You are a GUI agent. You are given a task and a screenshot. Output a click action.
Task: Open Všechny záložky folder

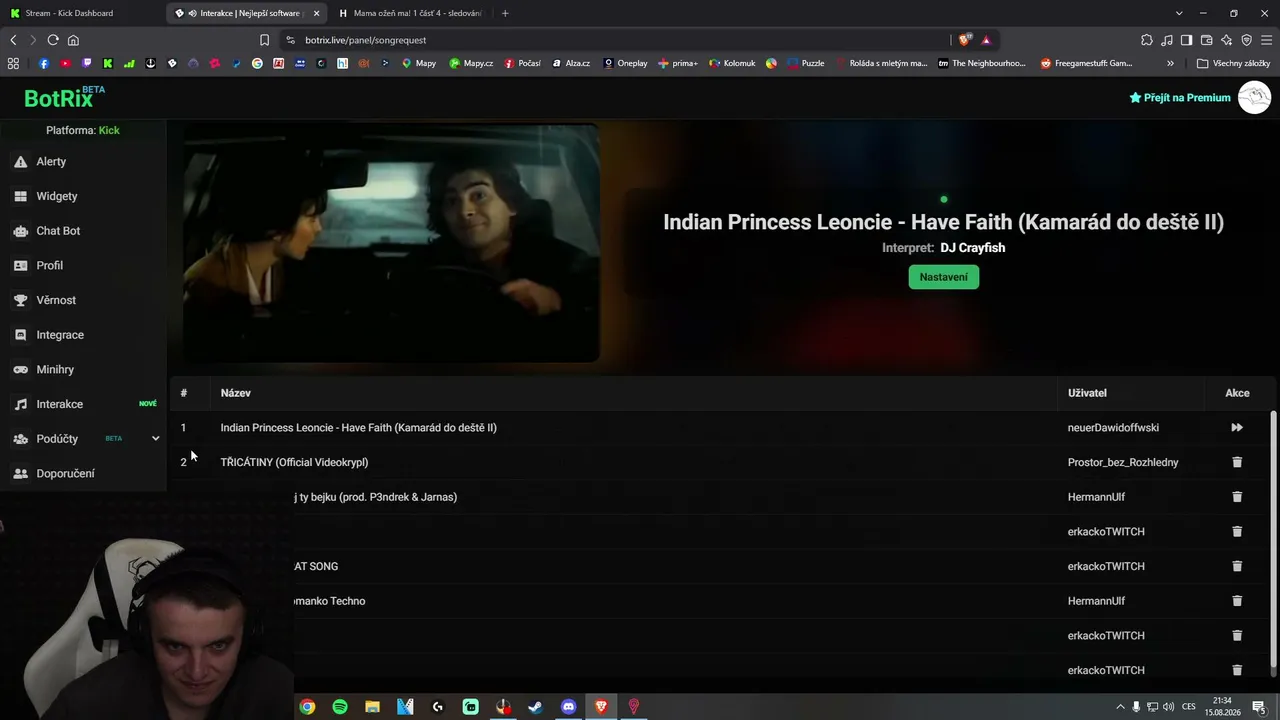[1233, 63]
